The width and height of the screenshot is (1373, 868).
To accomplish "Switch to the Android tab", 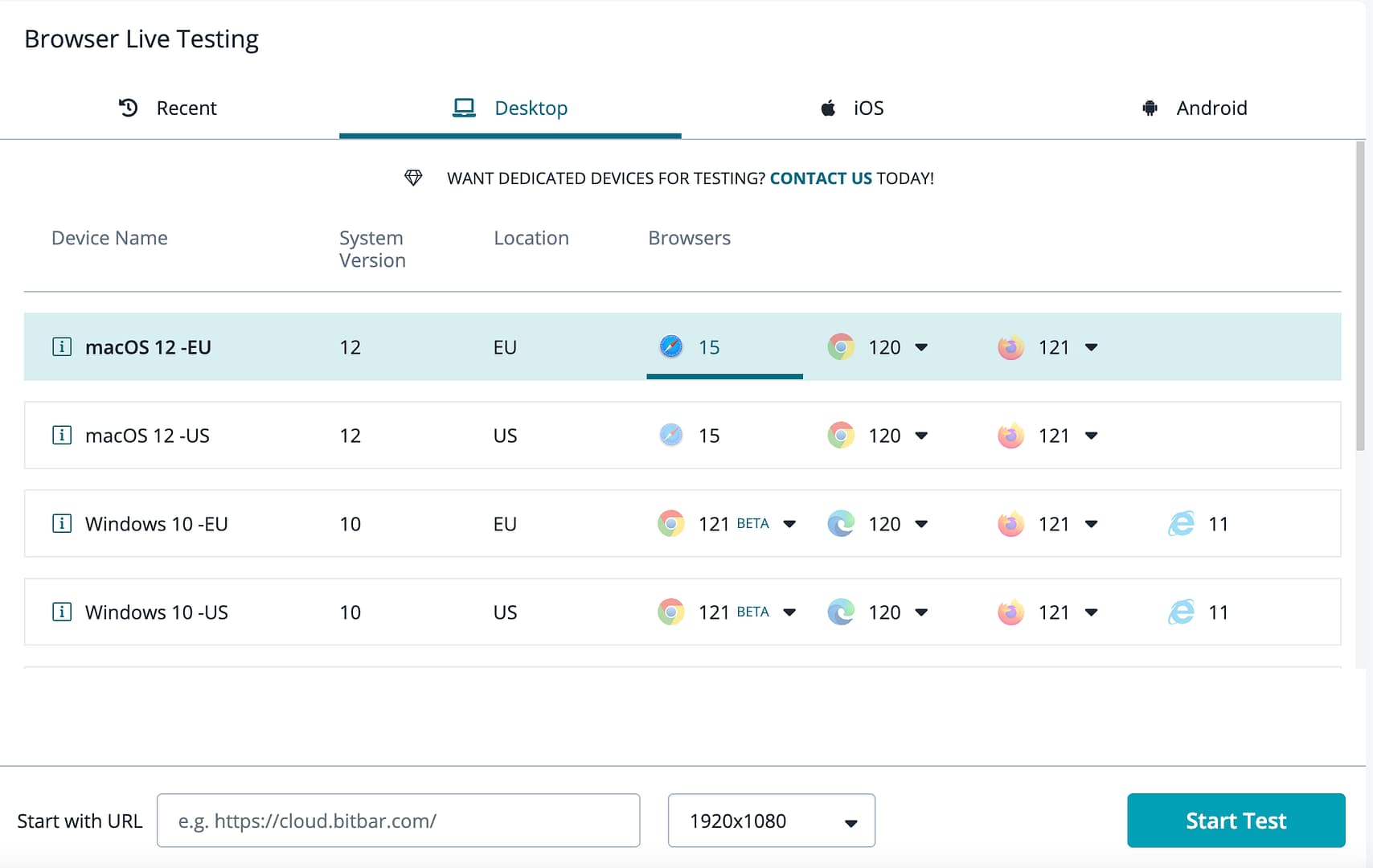I will click(1195, 108).
